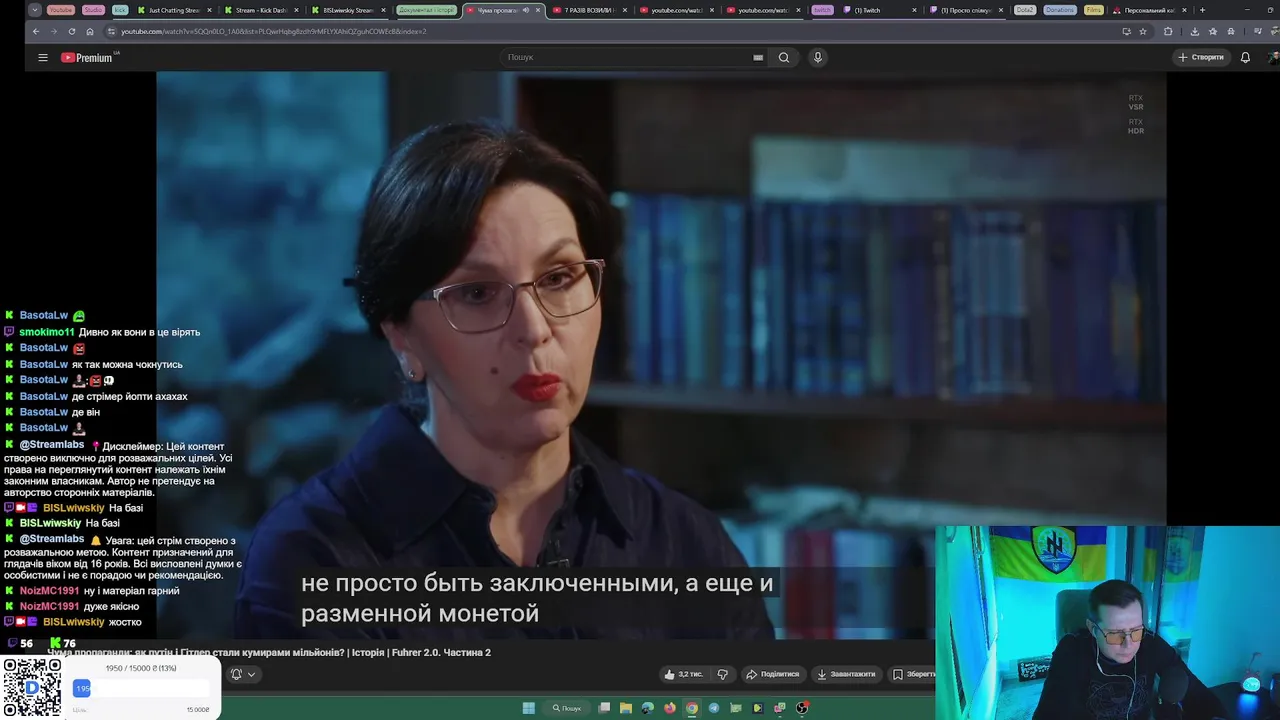Go back with browser back arrow
The width and height of the screenshot is (1280, 720).
point(36,31)
